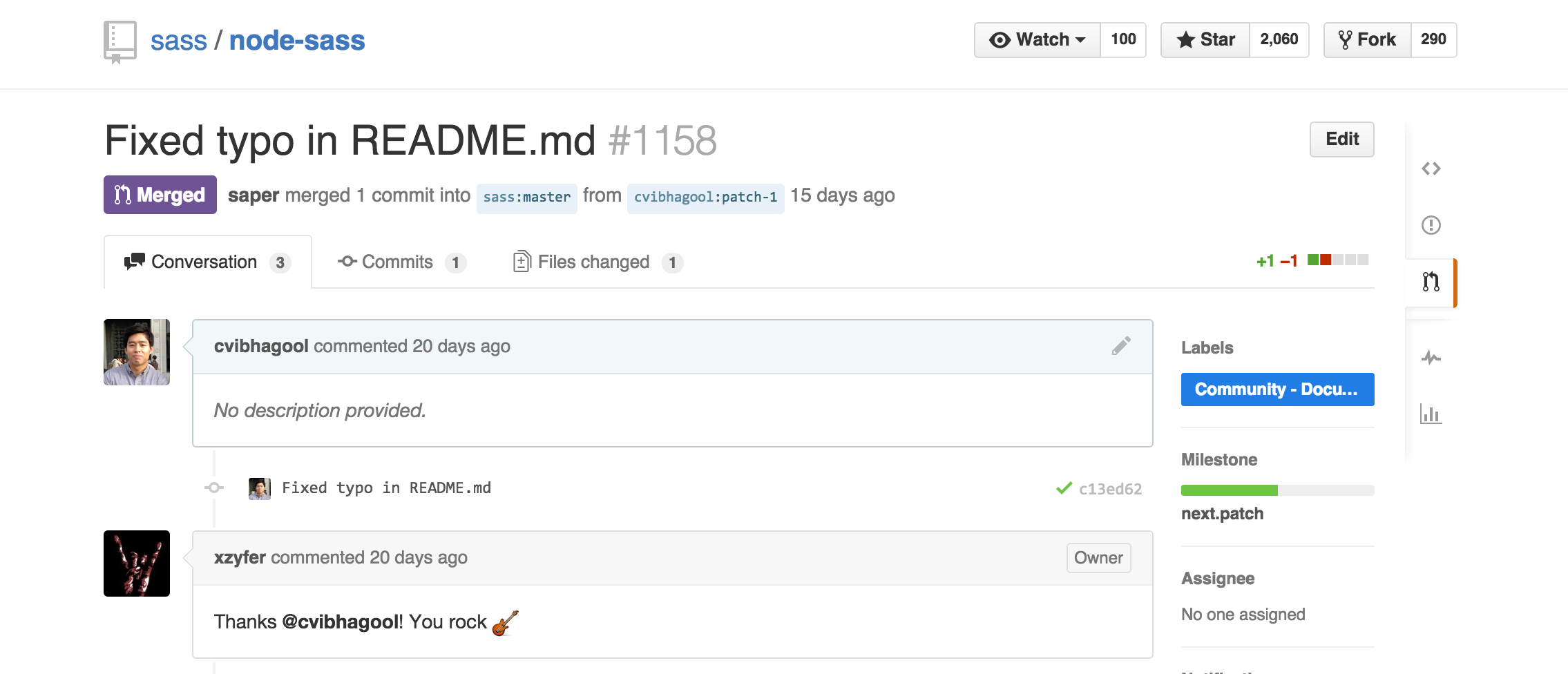
Task: Switch to the Files changed tab
Action: [598, 262]
